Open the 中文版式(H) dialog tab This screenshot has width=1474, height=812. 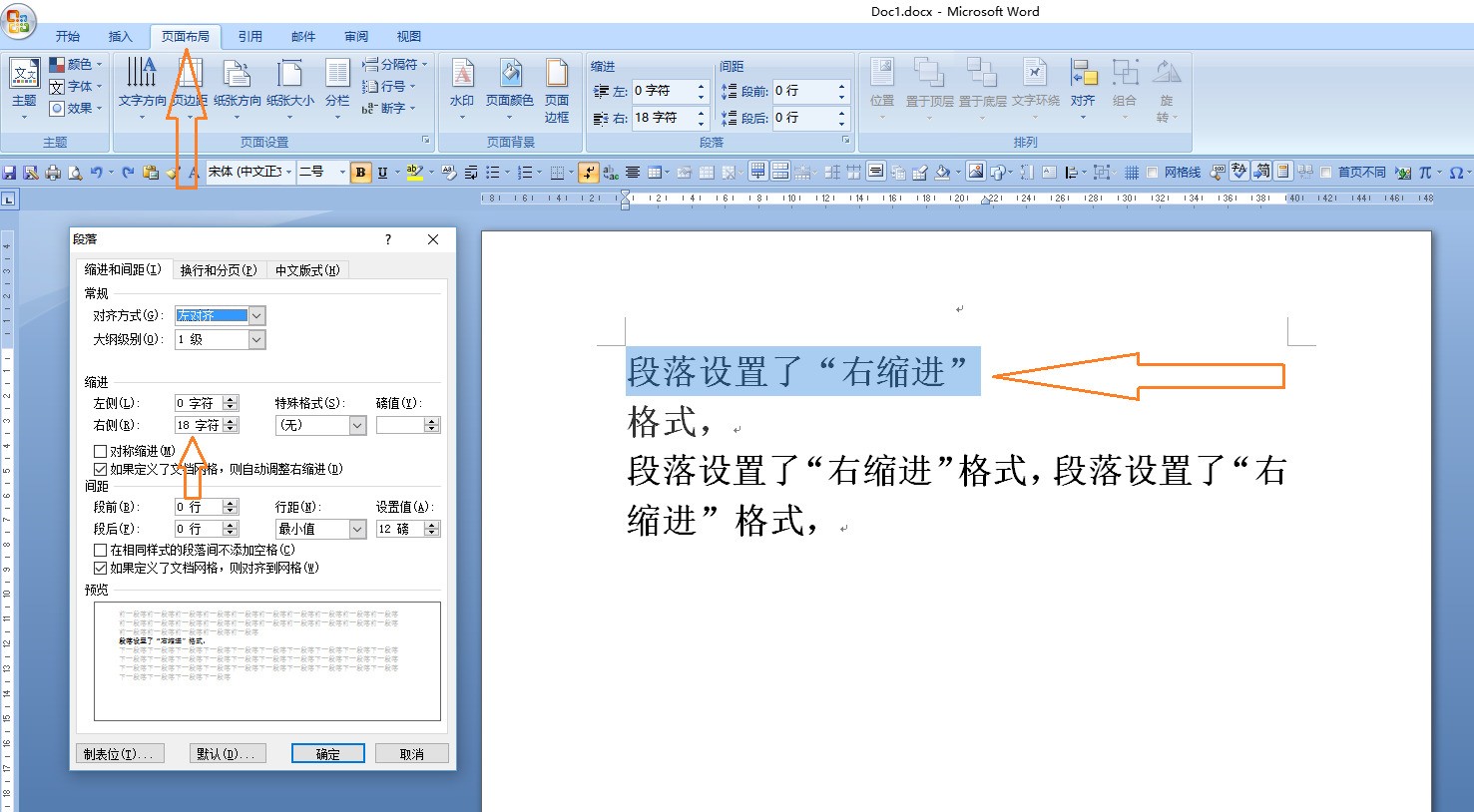(x=307, y=270)
